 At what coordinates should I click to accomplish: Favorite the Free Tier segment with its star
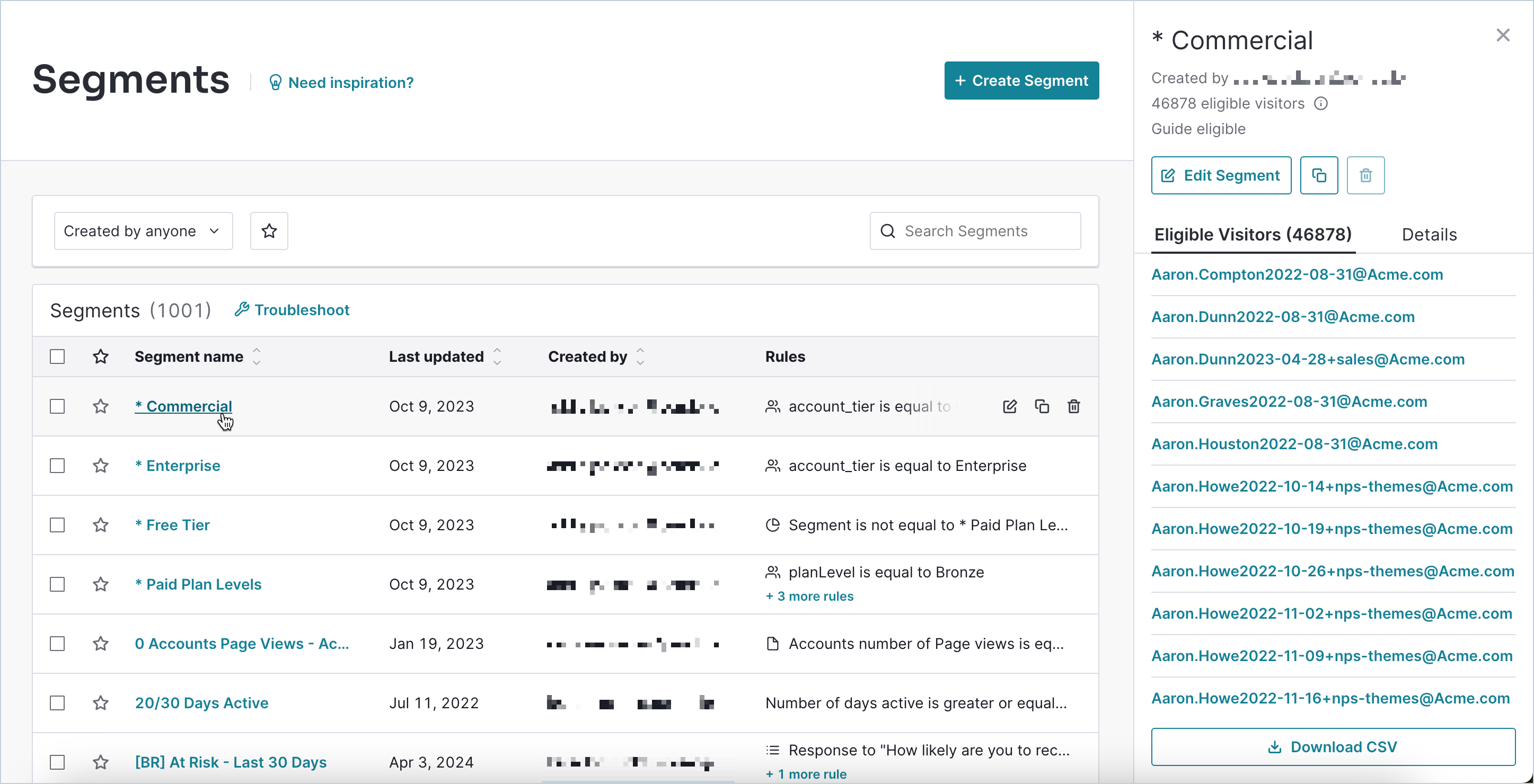coord(100,525)
